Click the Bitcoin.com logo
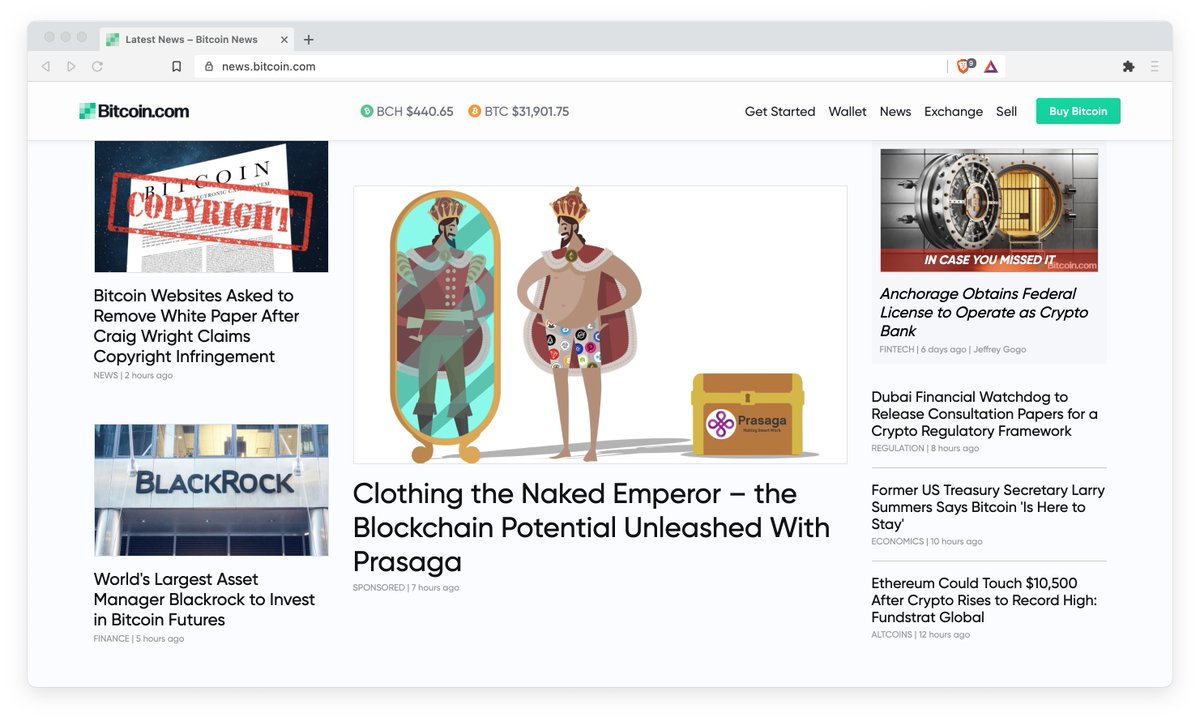 point(134,111)
